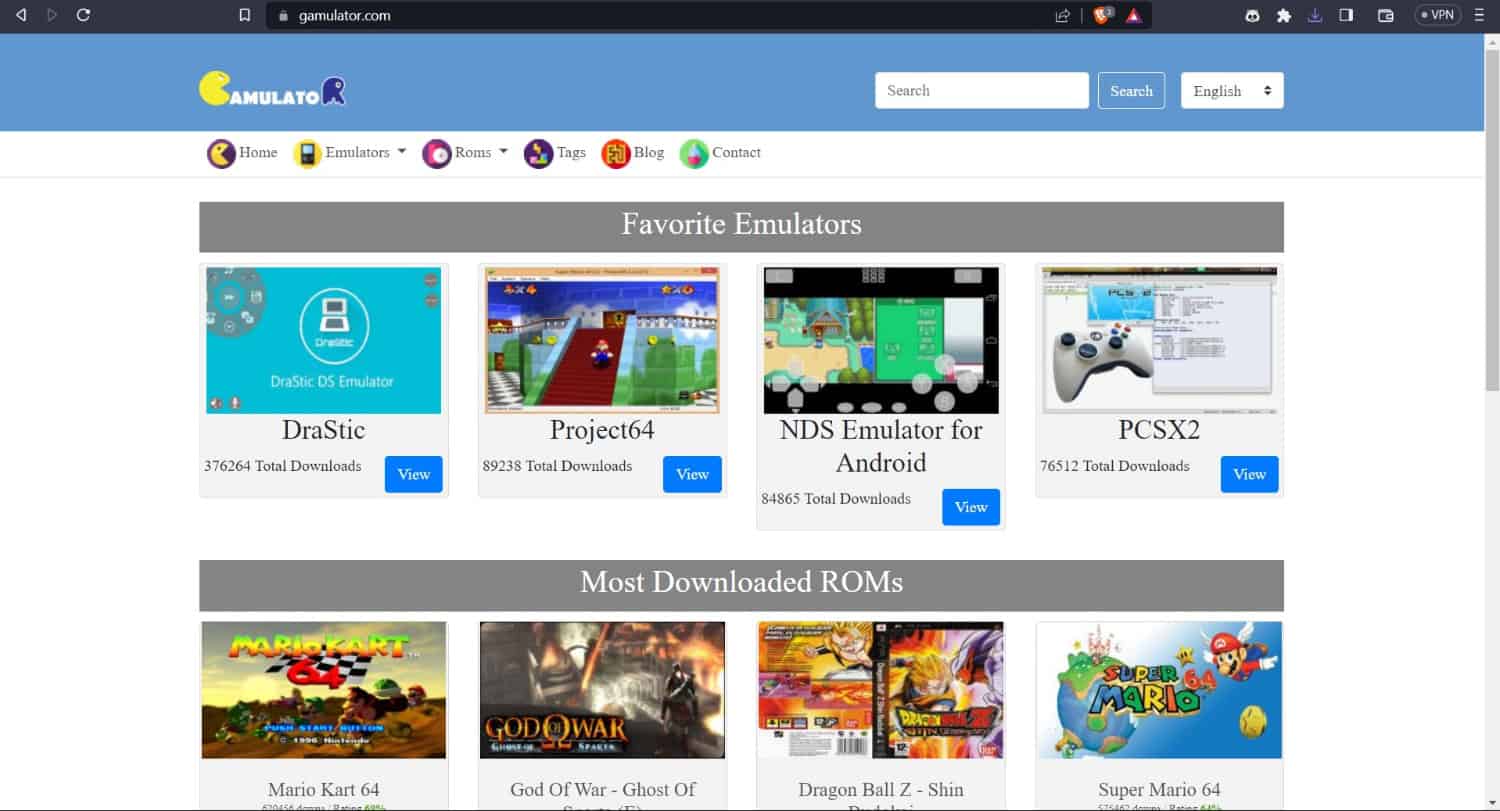Click the Brave Rewards triangle icon

pyautogui.click(x=1134, y=15)
